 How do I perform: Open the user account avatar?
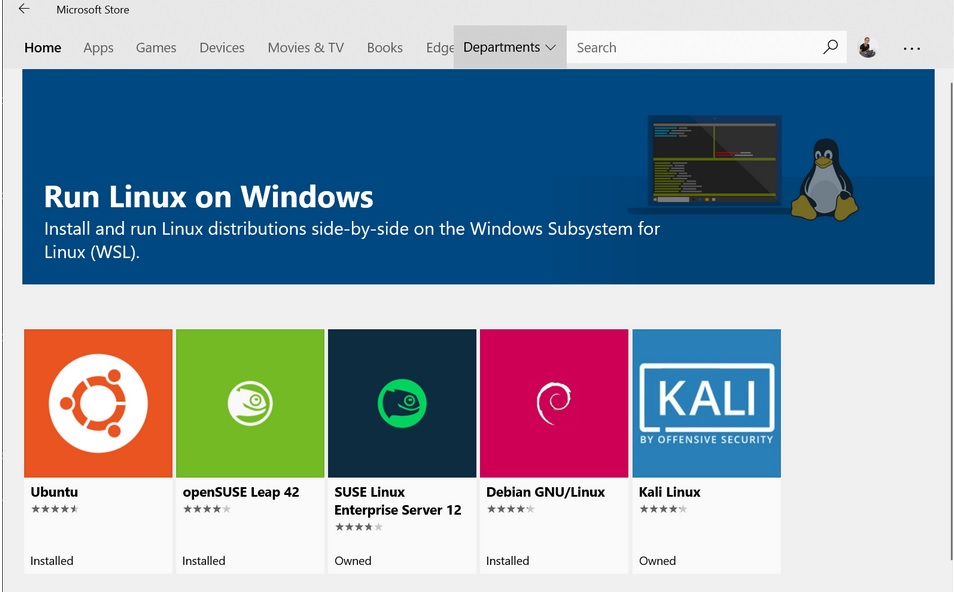click(867, 47)
